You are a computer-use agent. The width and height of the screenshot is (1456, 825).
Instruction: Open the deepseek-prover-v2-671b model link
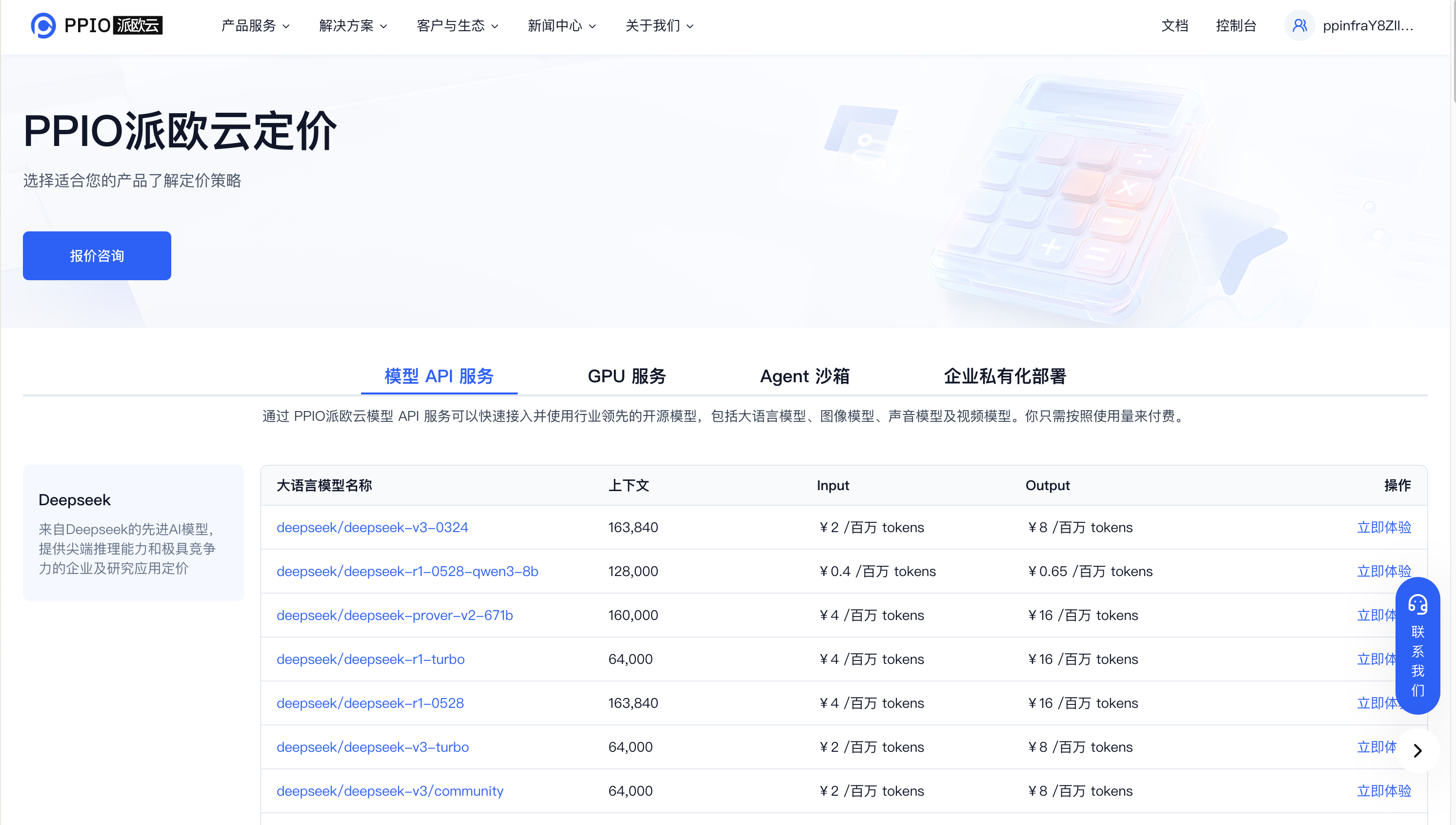pyautogui.click(x=394, y=616)
